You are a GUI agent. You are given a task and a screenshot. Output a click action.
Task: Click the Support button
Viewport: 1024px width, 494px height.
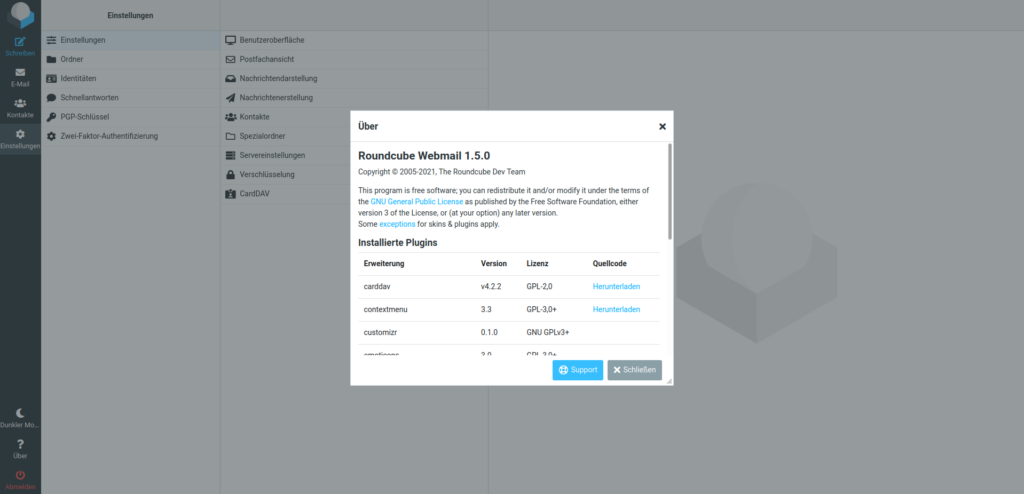pos(578,370)
